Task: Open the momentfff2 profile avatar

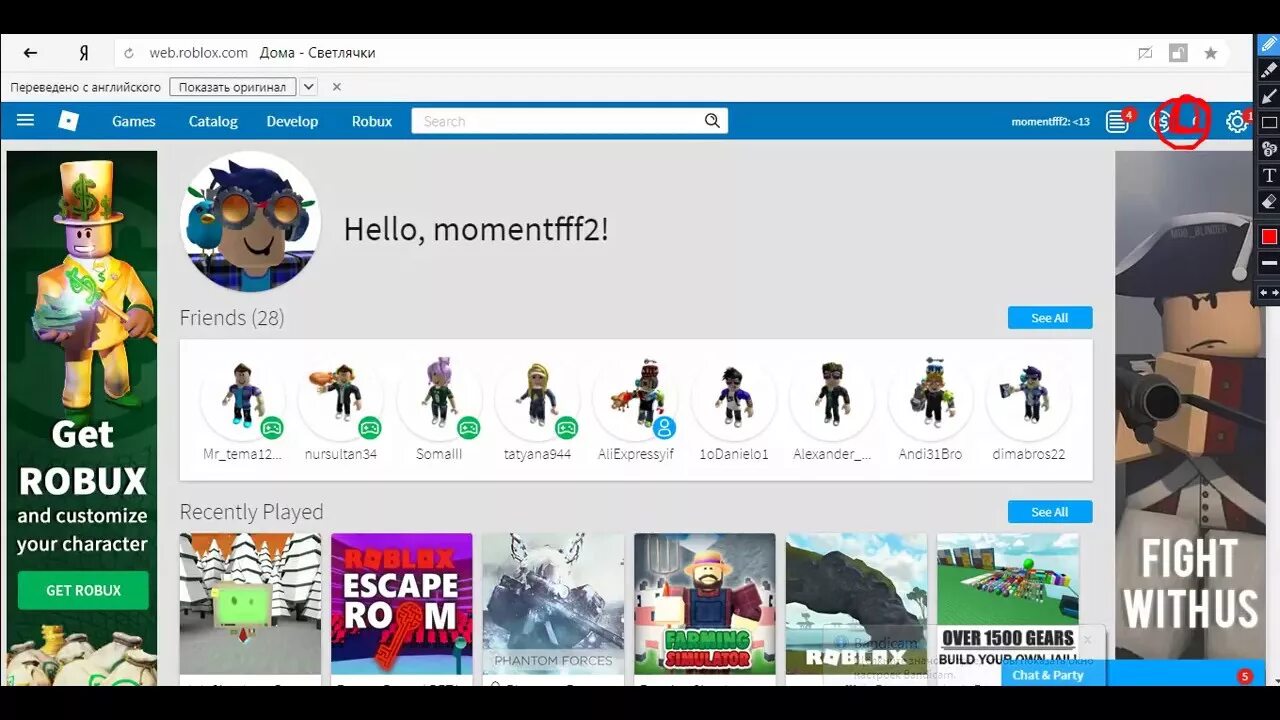Action: click(250, 222)
